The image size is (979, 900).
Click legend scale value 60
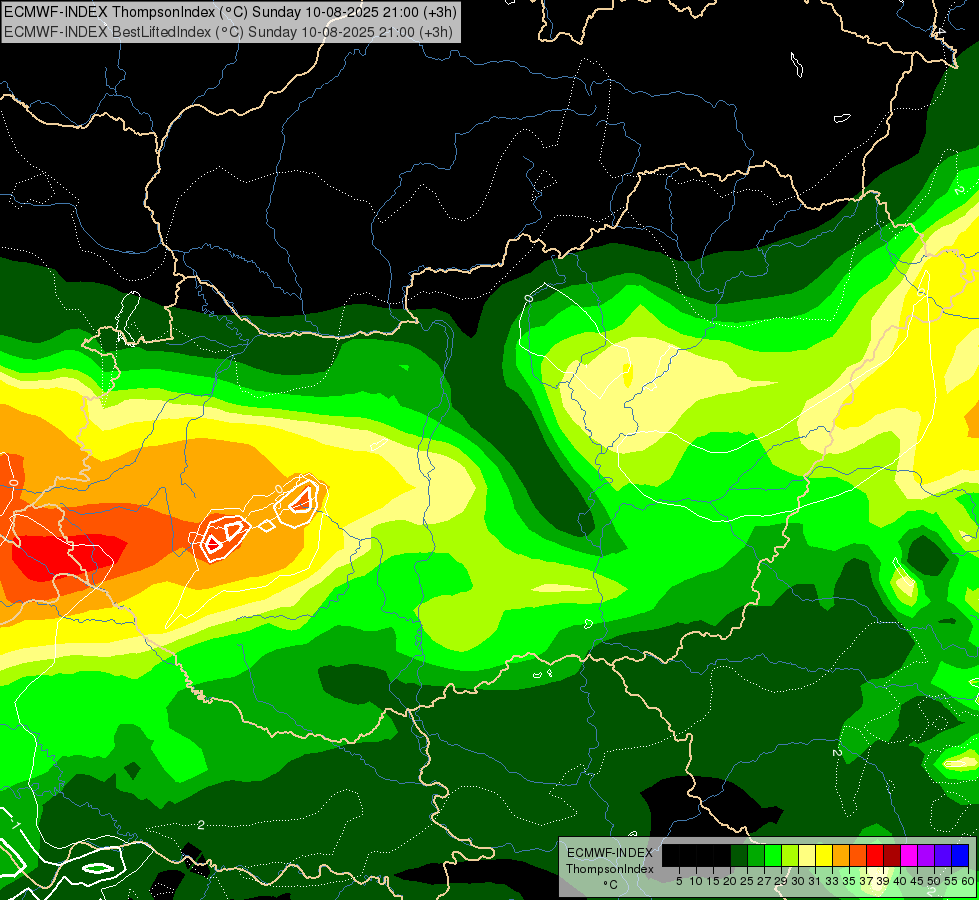pos(968,881)
